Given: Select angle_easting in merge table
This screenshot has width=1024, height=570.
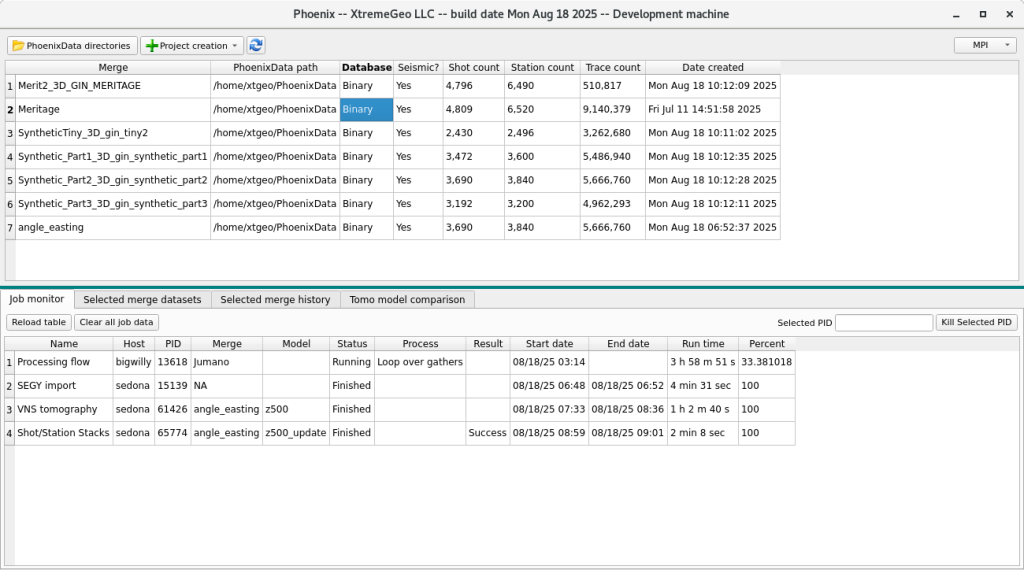Looking at the screenshot, I should tap(113, 227).
